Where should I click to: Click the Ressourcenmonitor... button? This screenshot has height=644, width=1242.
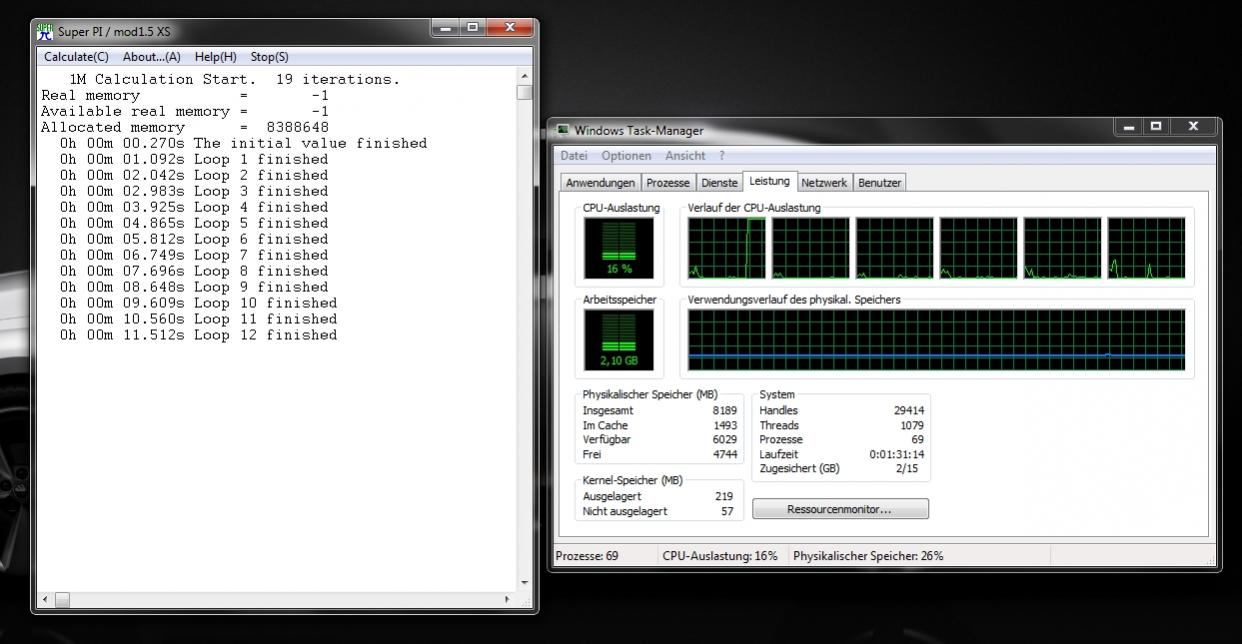(840, 509)
